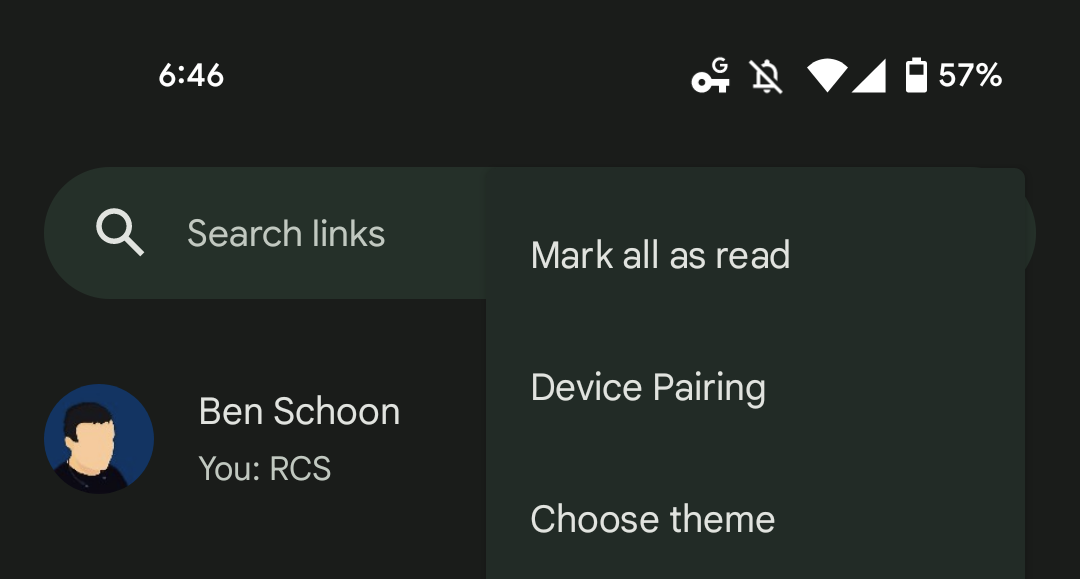Open Ben Schoon's profile avatar
Image resolution: width=1080 pixels, height=579 pixels.
click(x=99, y=439)
